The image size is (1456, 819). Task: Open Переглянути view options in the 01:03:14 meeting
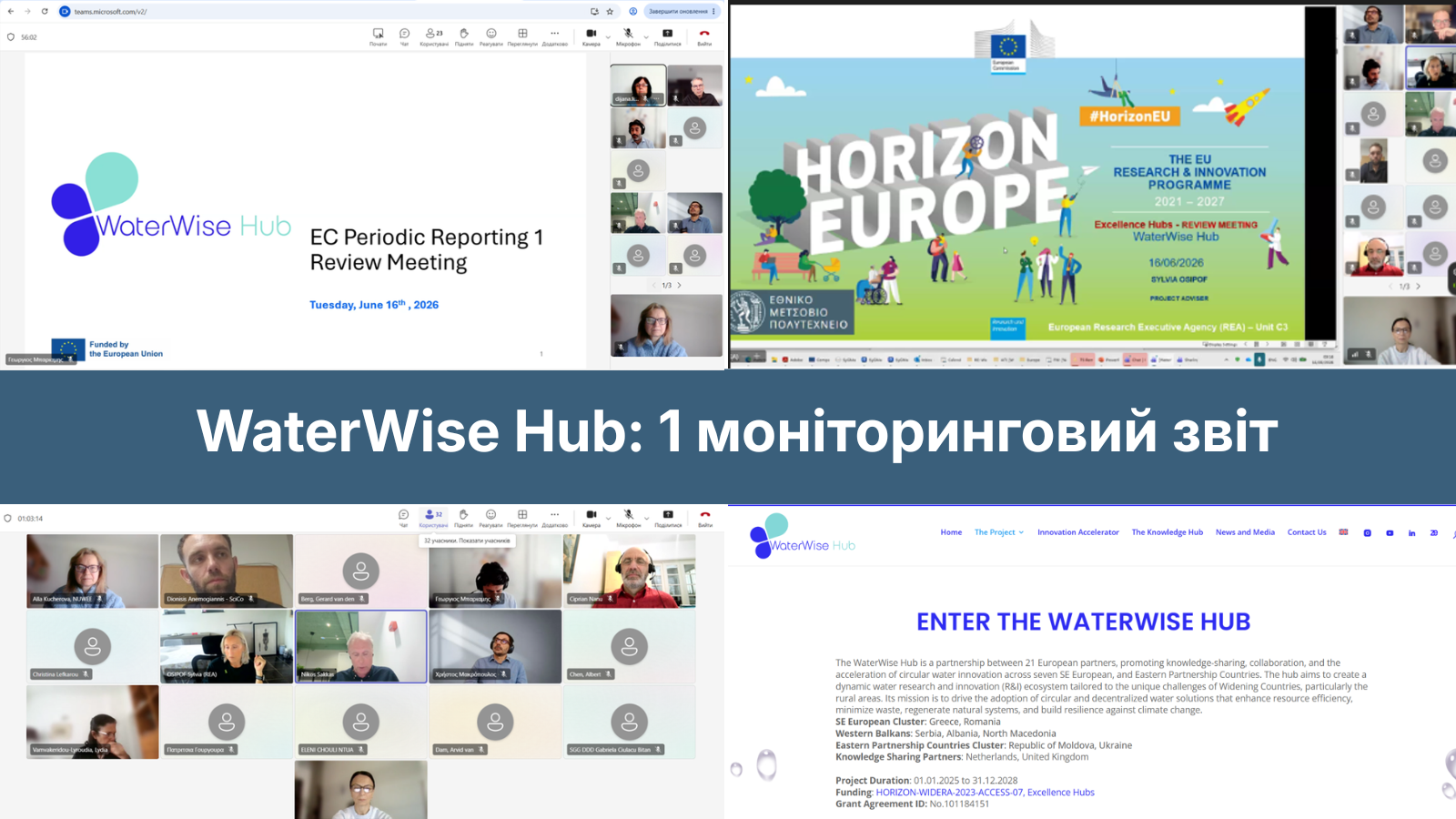(522, 518)
